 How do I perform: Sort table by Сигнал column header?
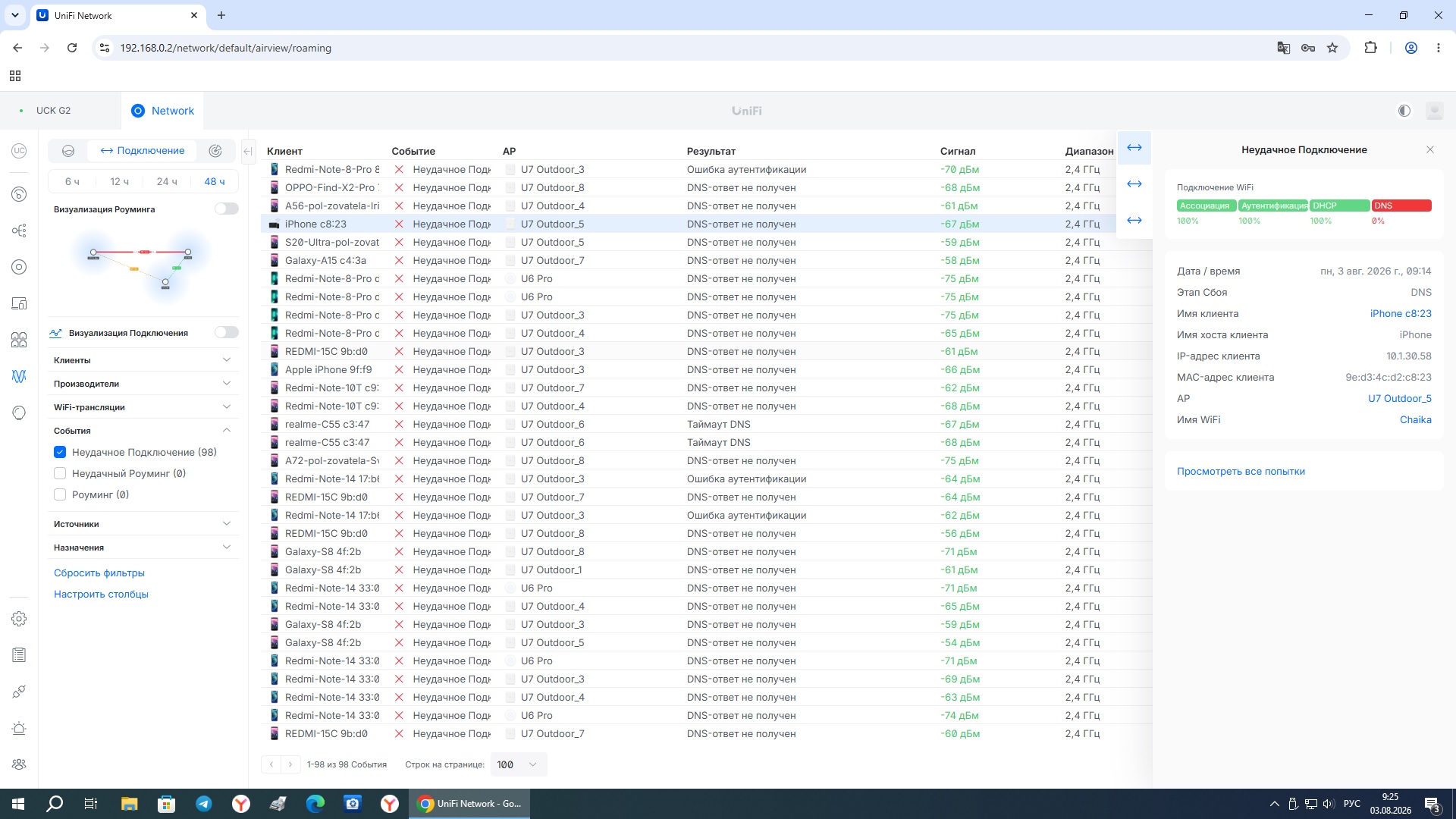tap(958, 151)
